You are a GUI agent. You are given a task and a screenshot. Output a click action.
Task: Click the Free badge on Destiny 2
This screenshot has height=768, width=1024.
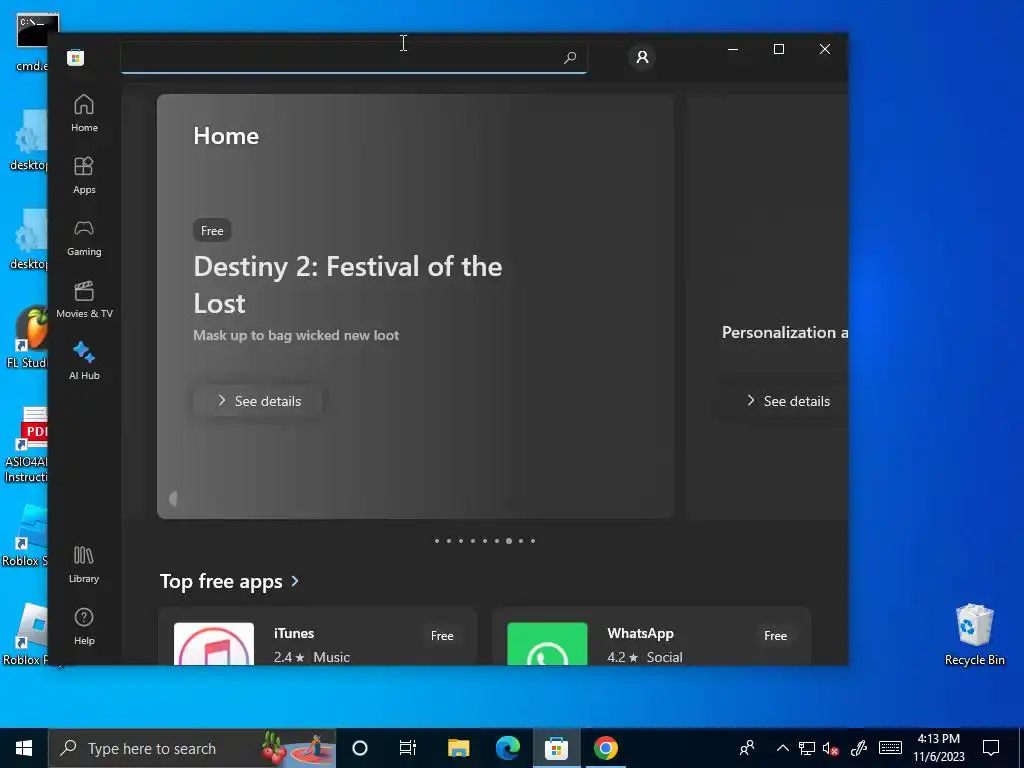click(212, 231)
